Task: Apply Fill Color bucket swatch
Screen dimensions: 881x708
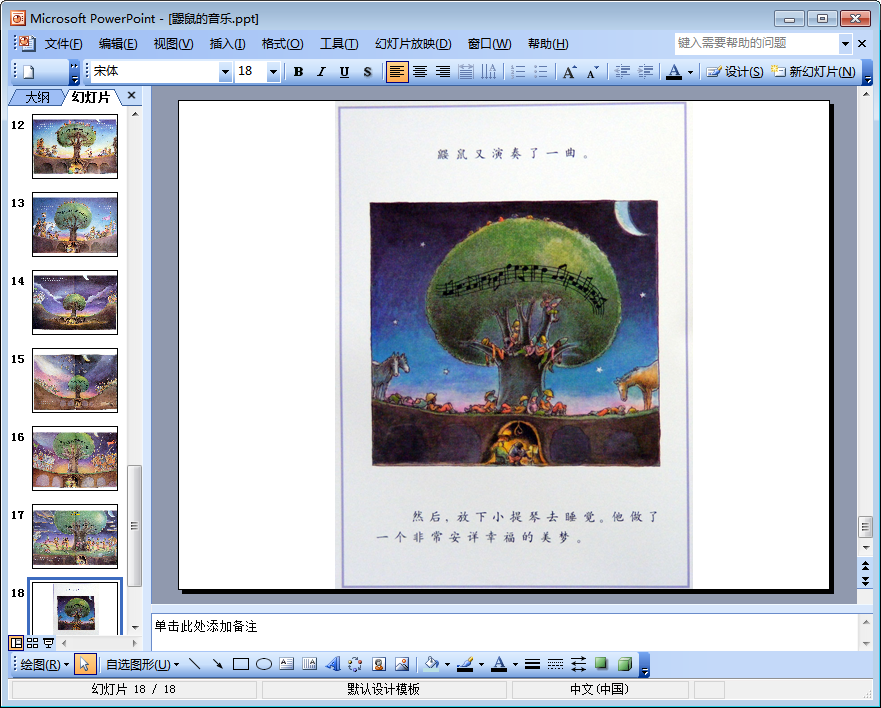Action: coord(431,665)
